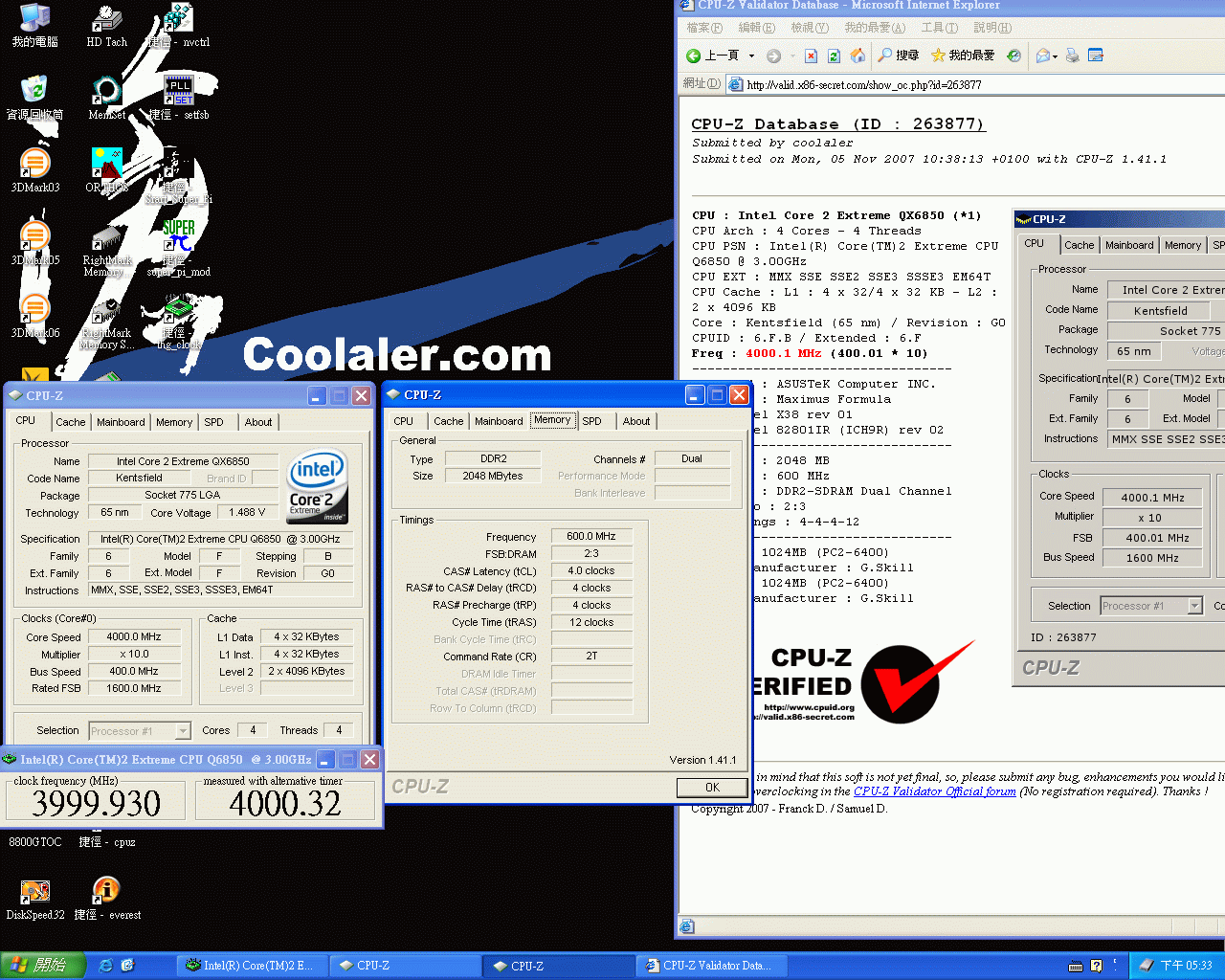Open the Search (搜尋) pane in Internet Explorer
The width and height of the screenshot is (1225, 980).
pyautogui.click(x=898, y=56)
